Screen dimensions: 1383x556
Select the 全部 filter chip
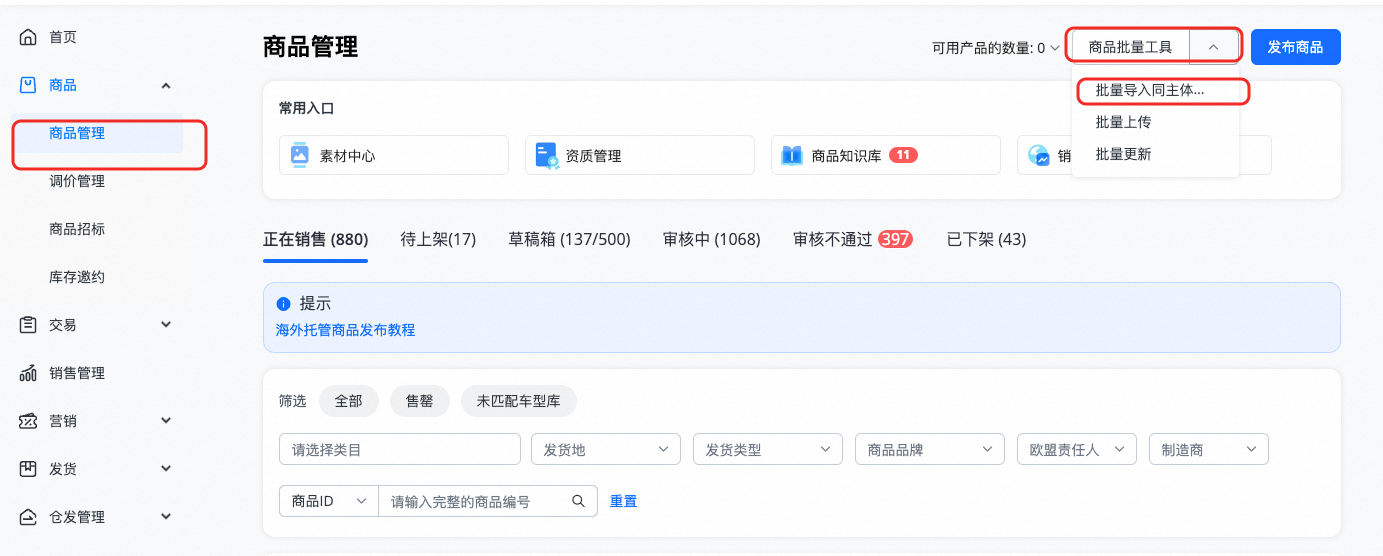[x=348, y=401]
